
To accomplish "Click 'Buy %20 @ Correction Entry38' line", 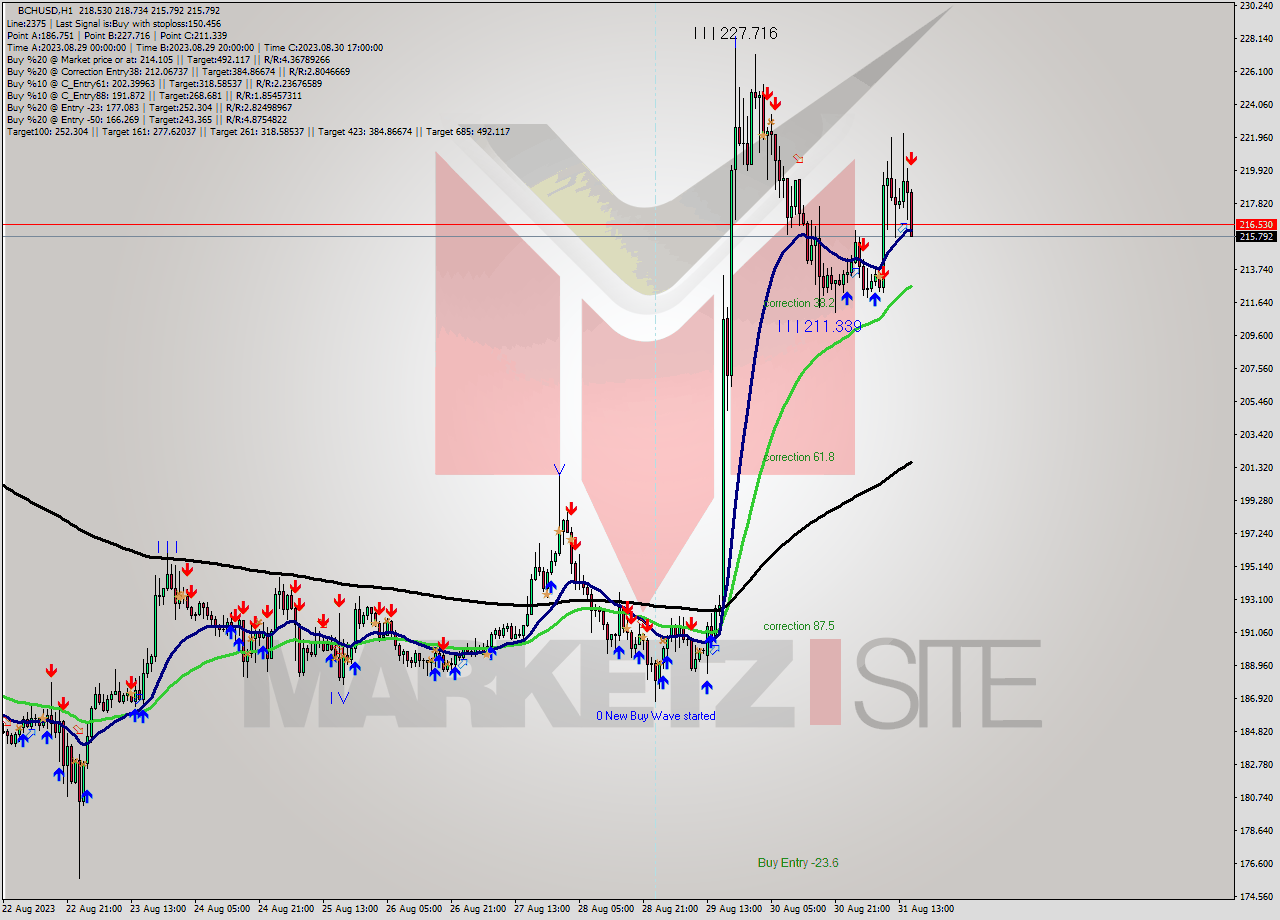I will (x=178, y=71).
